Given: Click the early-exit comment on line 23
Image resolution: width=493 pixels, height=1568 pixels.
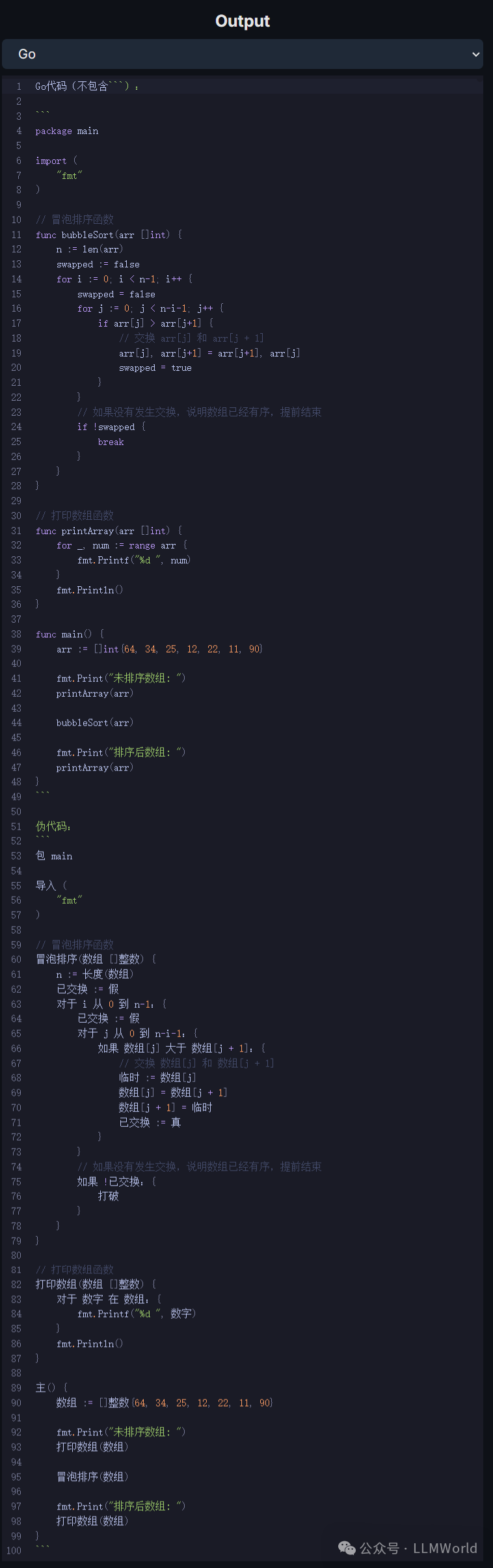Looking at the screenshot, I should tap(199, 412).
